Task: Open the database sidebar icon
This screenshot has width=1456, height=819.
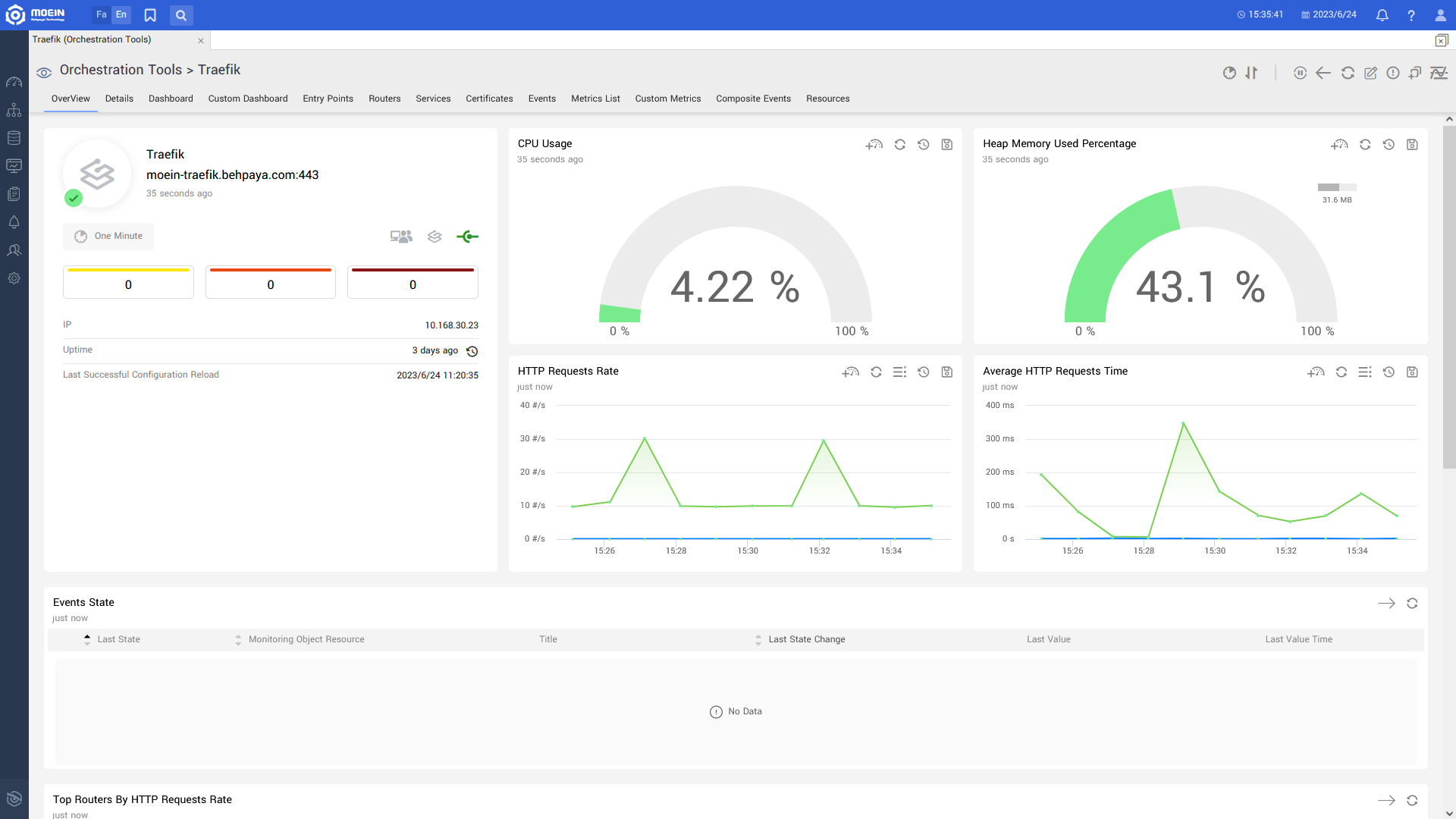Action: point(14,138)
